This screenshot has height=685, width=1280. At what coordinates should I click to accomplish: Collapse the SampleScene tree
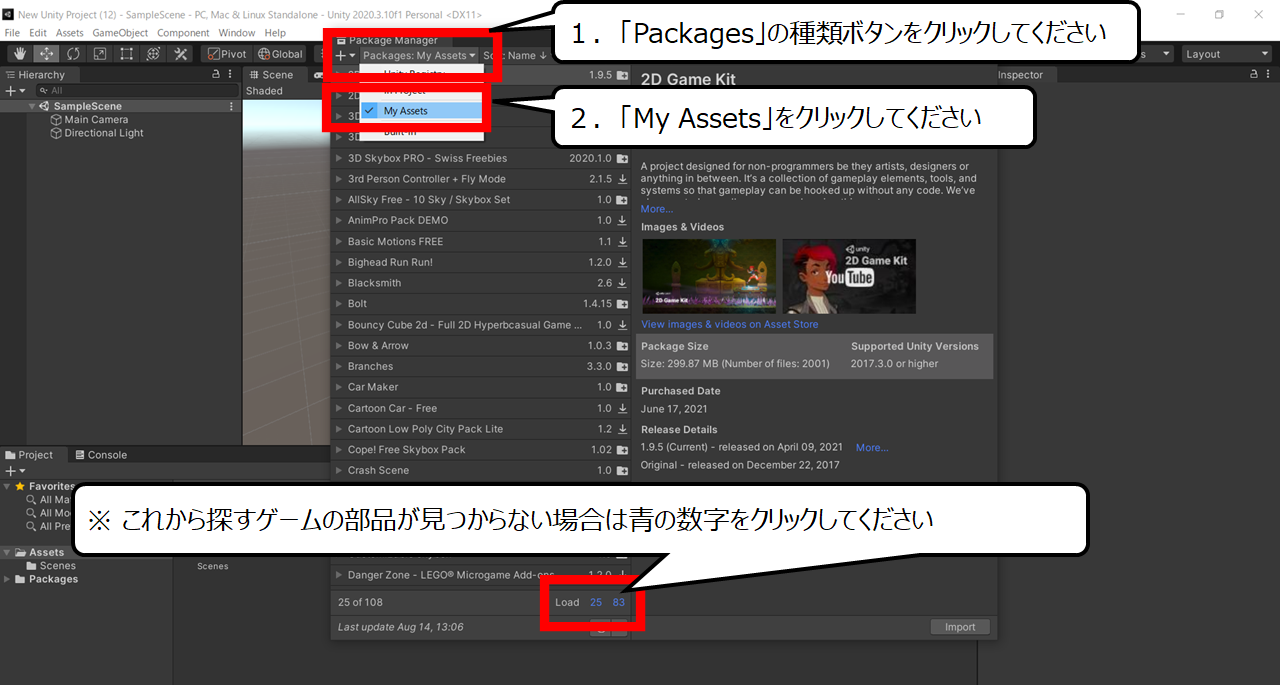(x=33, y=106)
